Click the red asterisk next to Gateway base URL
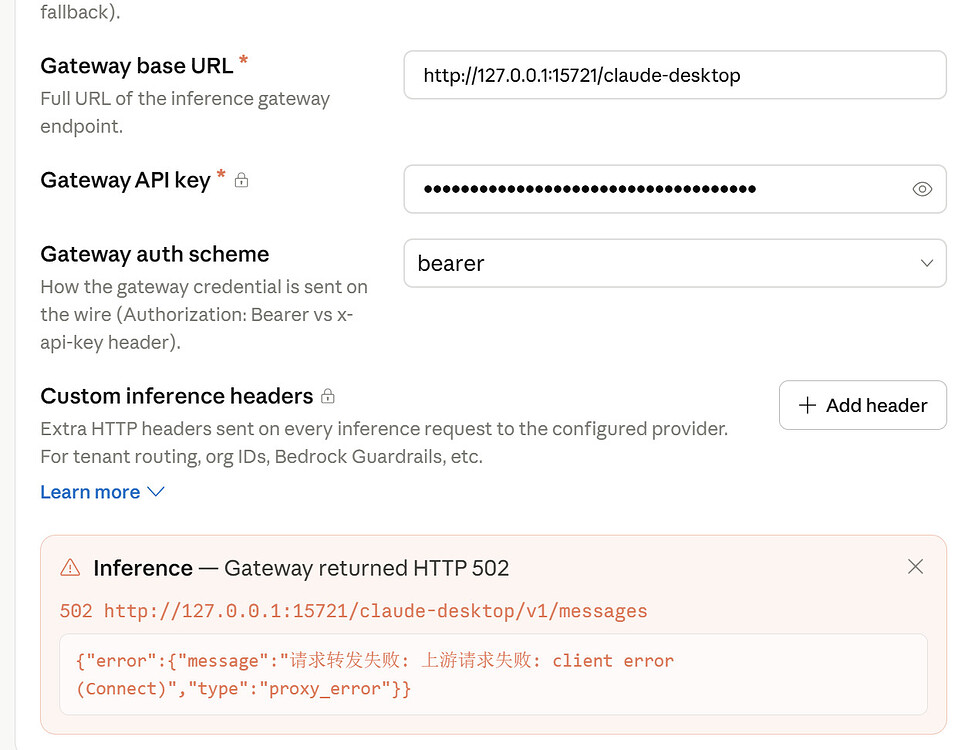The height and width of the screenshot is (750, 957). 243,60
